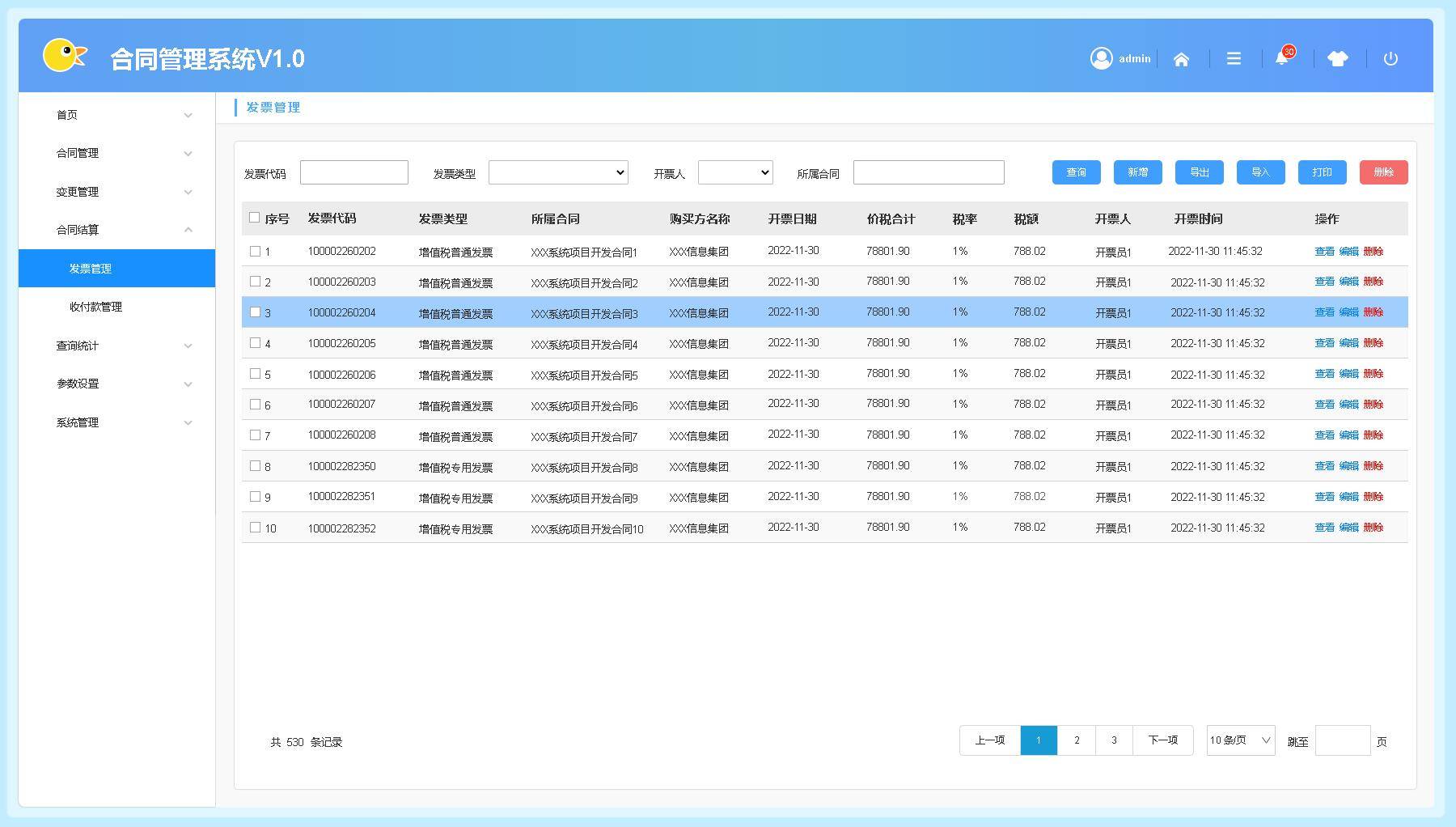1456x827 pixels.
Task: Click the 导出 button
Action: click(1200, 172)
